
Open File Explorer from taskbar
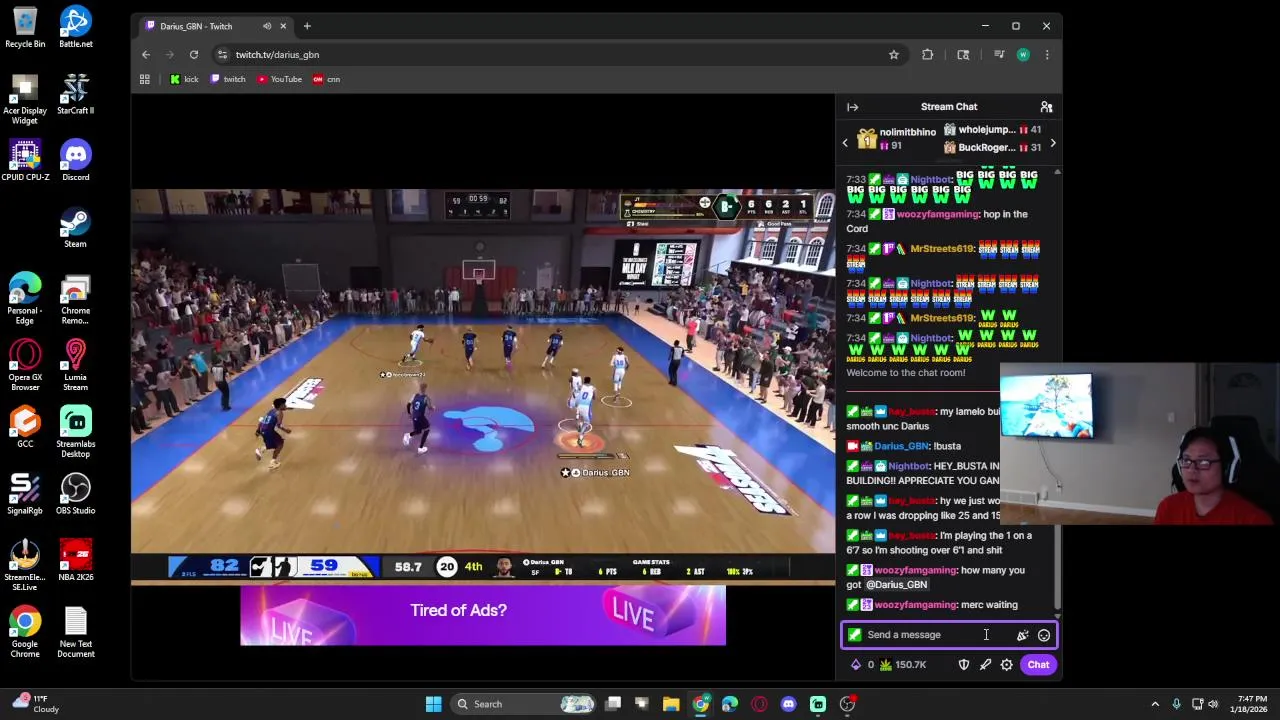(x=671, y=704)
